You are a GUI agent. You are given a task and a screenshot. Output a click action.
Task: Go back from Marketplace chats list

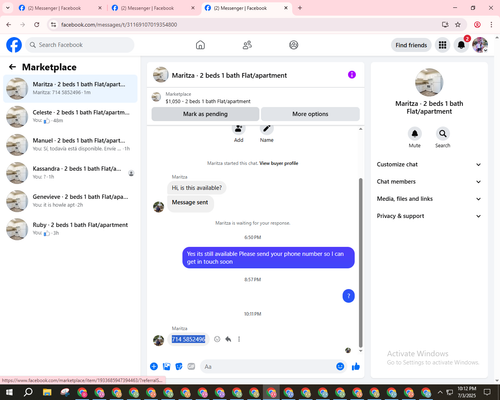coord(12,67)
